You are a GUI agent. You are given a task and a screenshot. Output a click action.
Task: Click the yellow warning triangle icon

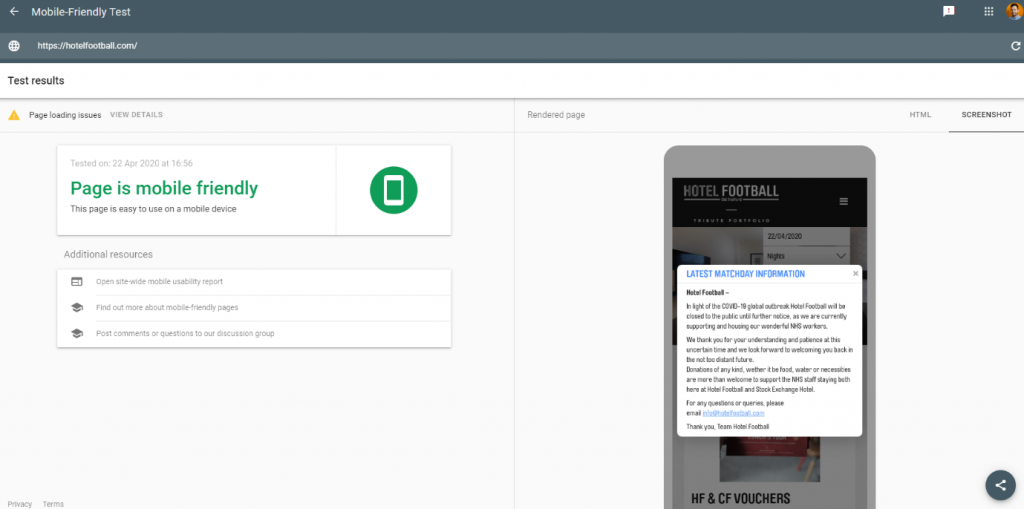[x=14, y=115]
